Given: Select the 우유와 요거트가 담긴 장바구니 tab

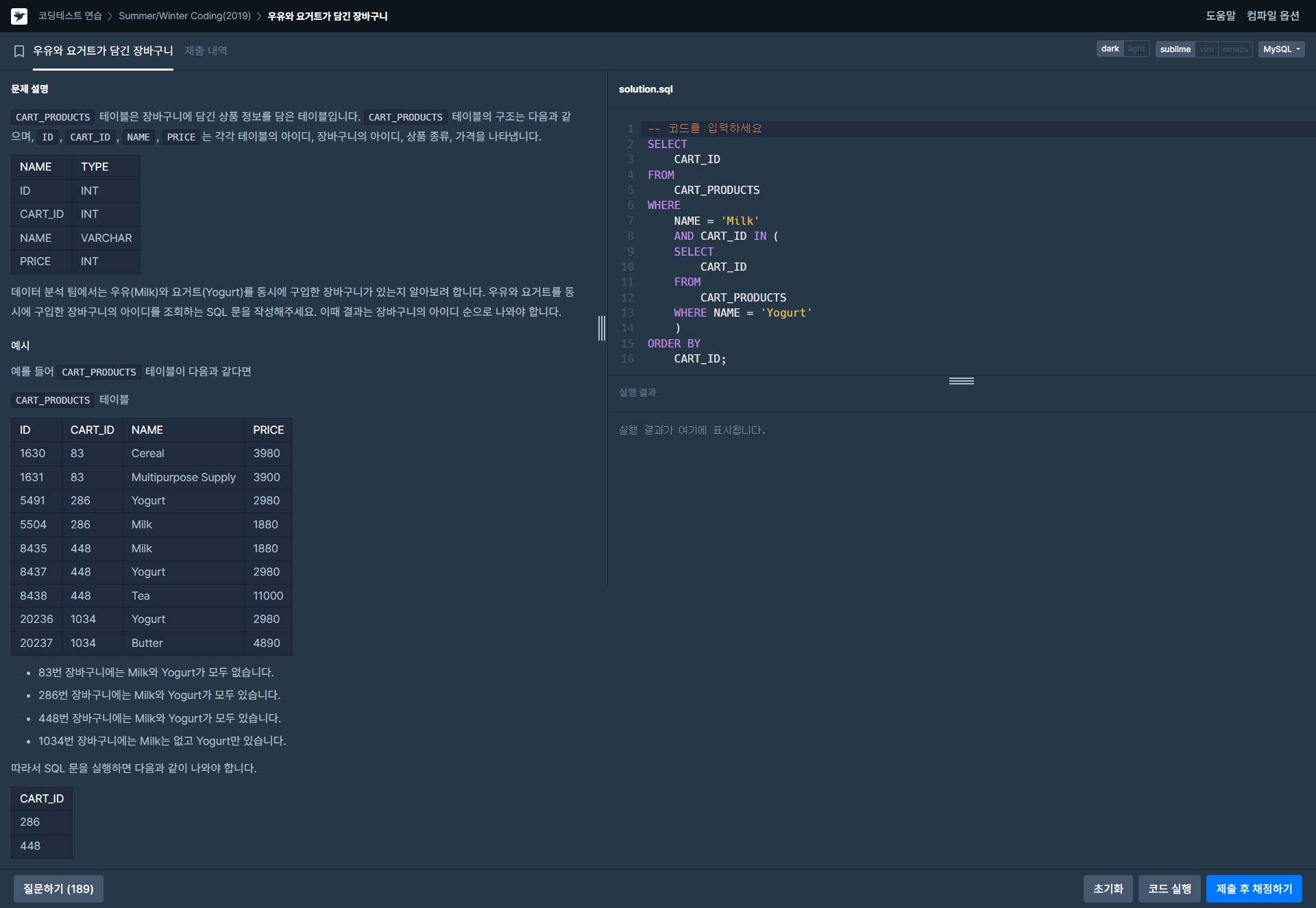Looking at the screenshot, I should 103,51.
